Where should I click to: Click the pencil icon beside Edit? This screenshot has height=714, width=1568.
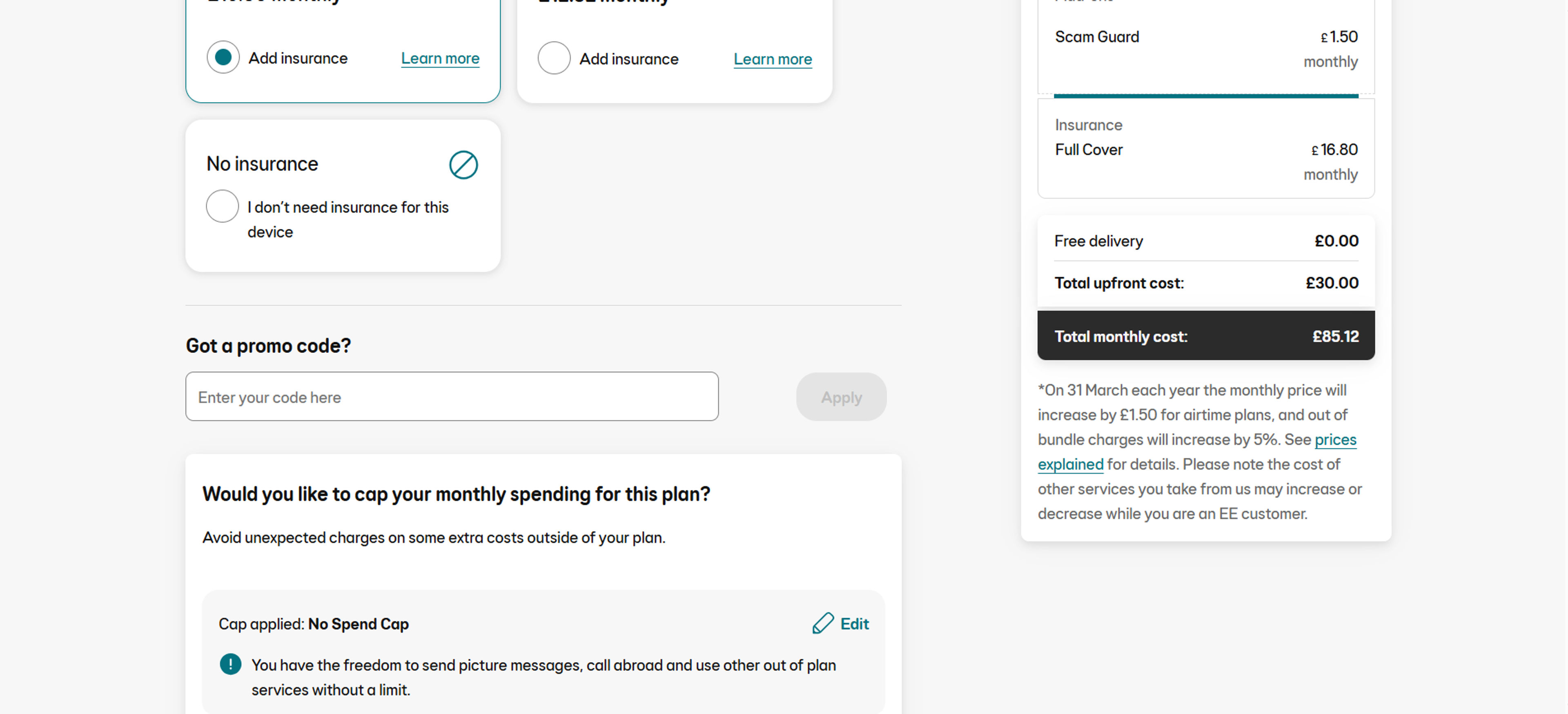822,623
